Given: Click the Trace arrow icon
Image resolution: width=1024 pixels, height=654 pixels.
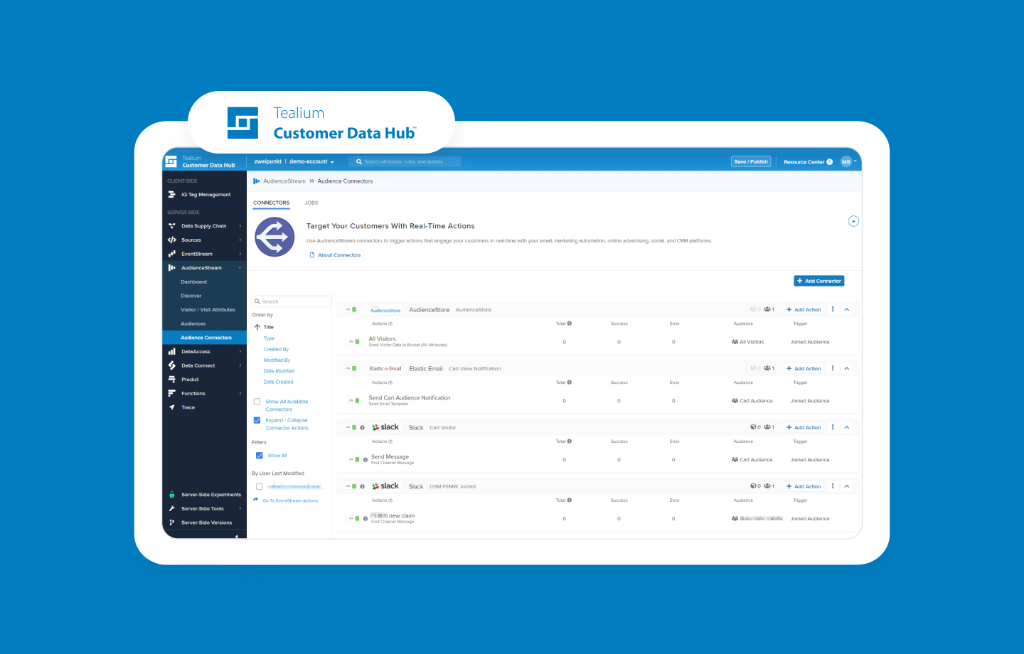Looking at the screenshot, I should pyautogui.click(x=172, y=407).
